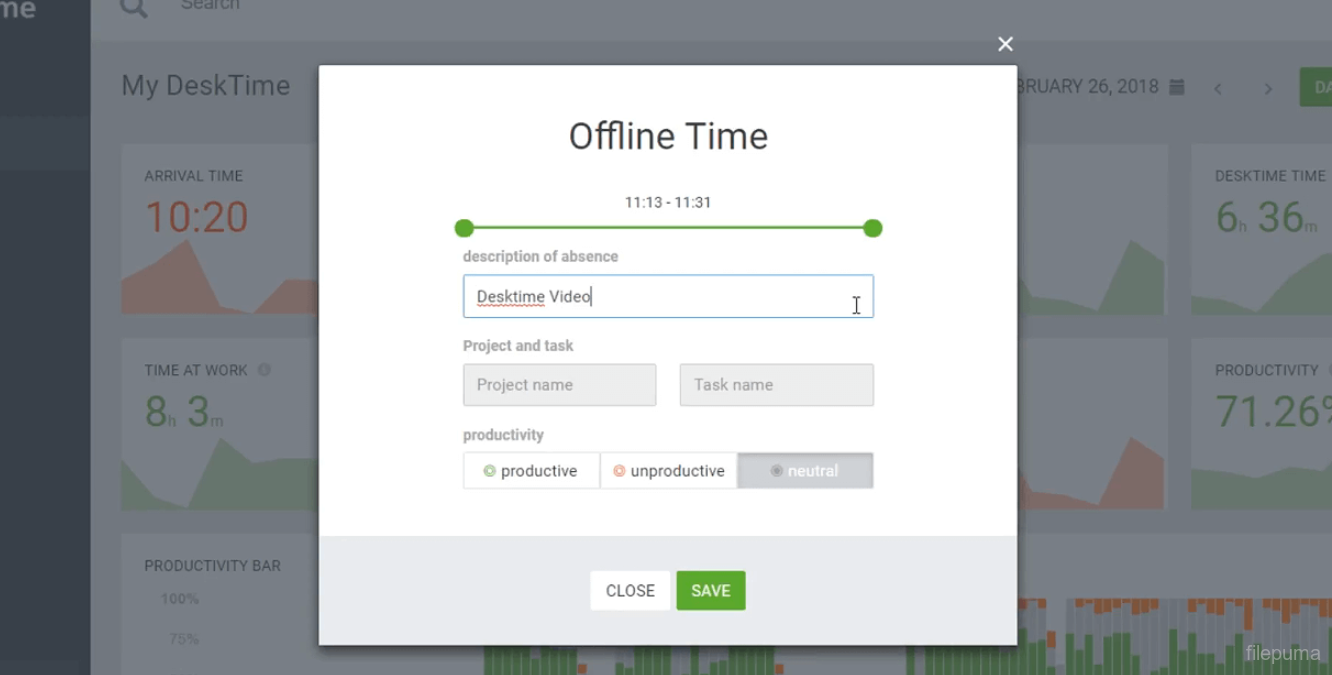Click the slider's right end handle

coord(873,229)
